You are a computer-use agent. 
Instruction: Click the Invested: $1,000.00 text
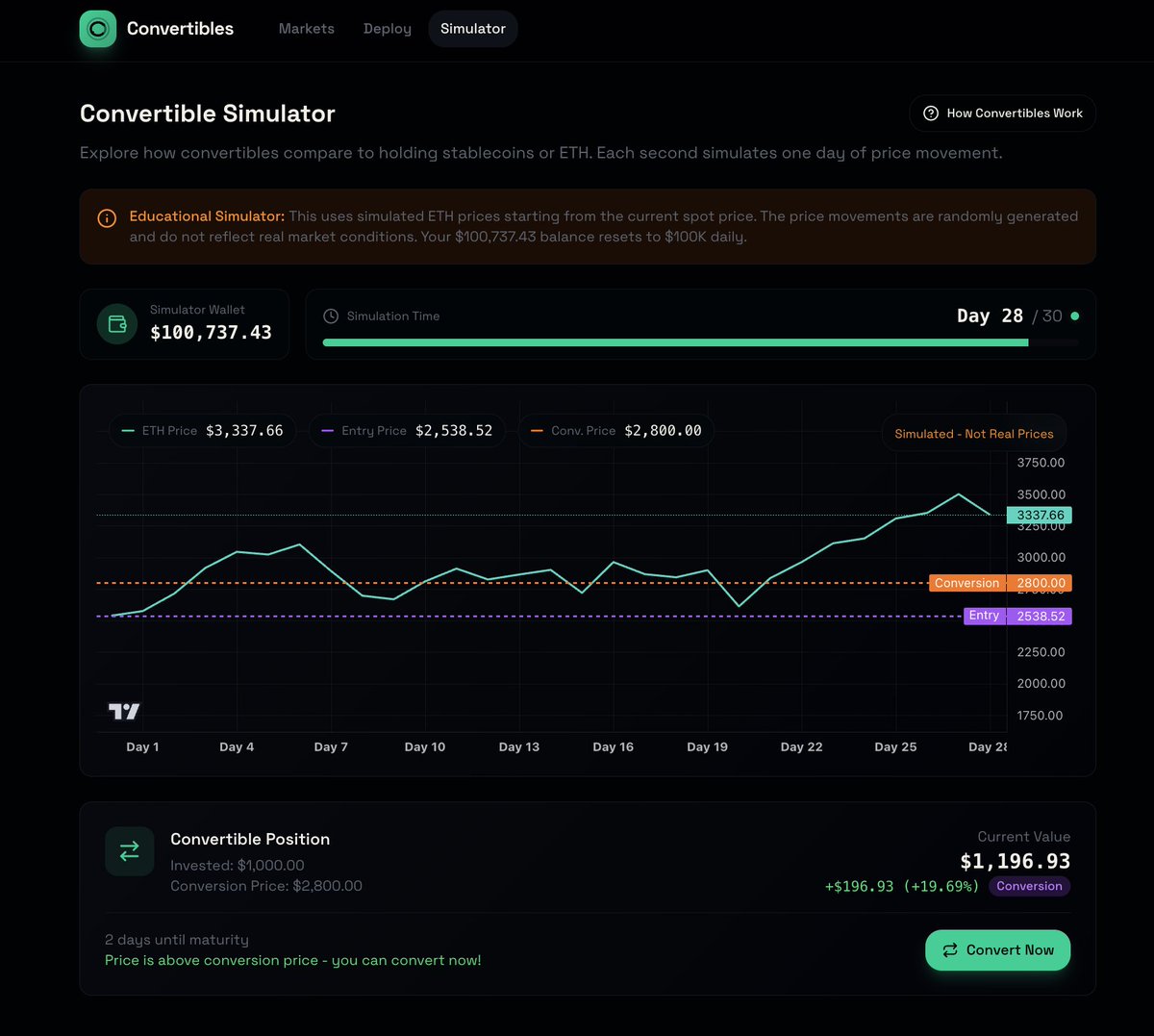[238, 866]
